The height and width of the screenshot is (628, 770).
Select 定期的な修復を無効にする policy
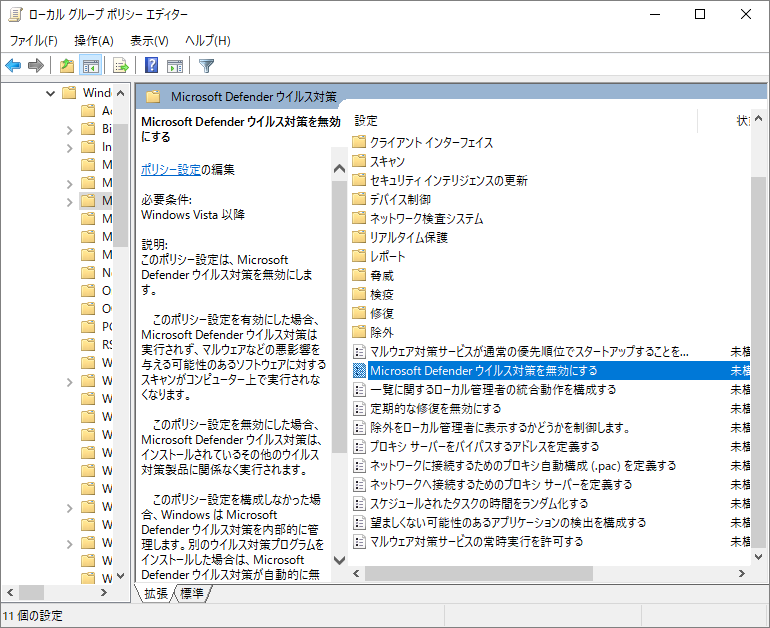pos(551,409)
